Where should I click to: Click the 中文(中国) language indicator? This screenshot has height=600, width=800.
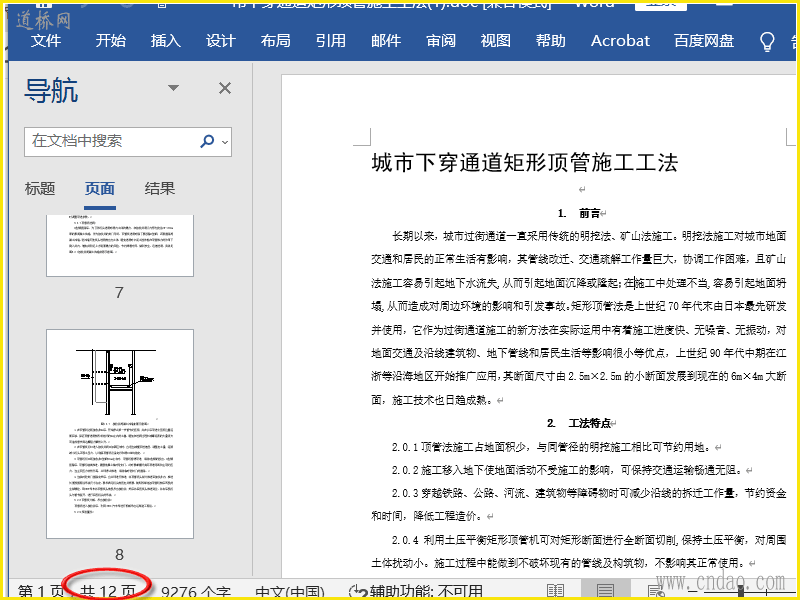pos(290,592)
